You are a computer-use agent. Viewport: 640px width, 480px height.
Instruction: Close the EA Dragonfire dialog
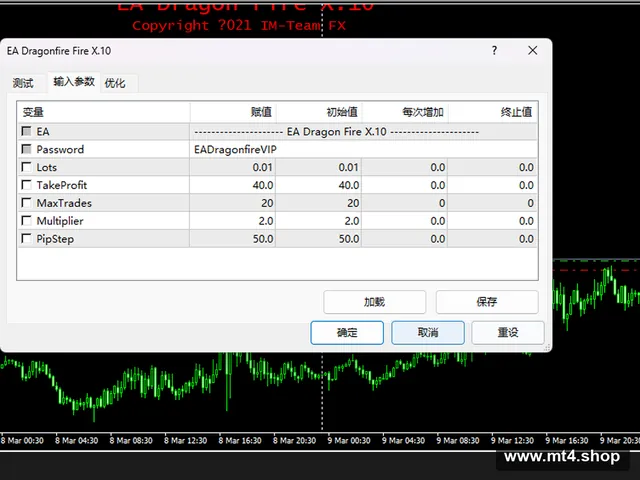tap(533, 51)
